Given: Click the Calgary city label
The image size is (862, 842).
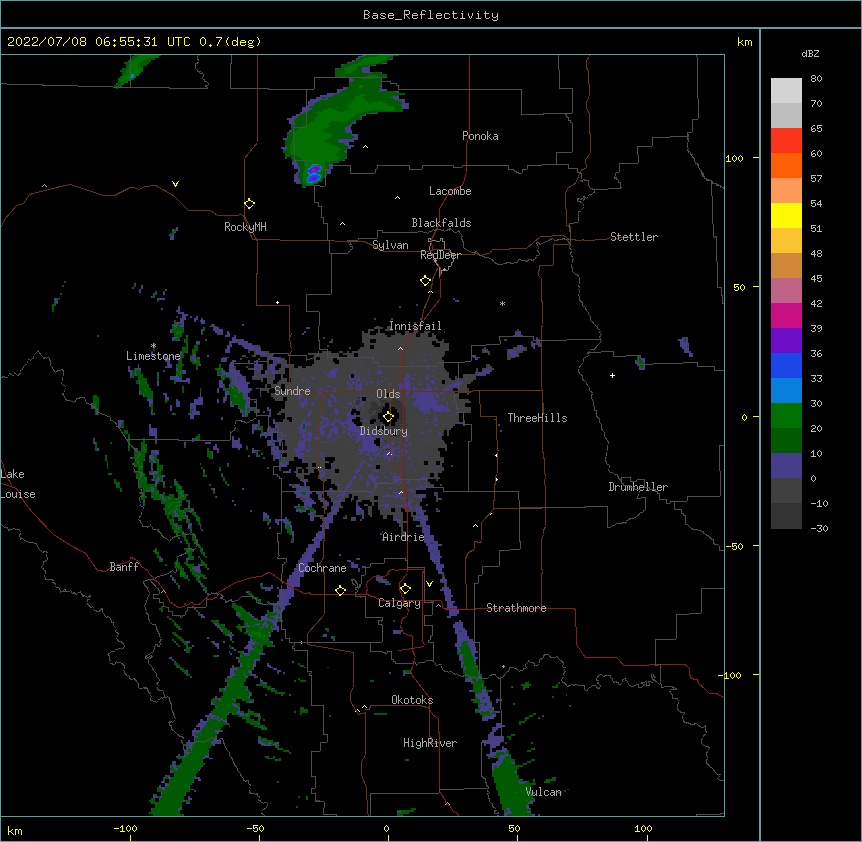Looking at the screenshot, I should point(399,603).
